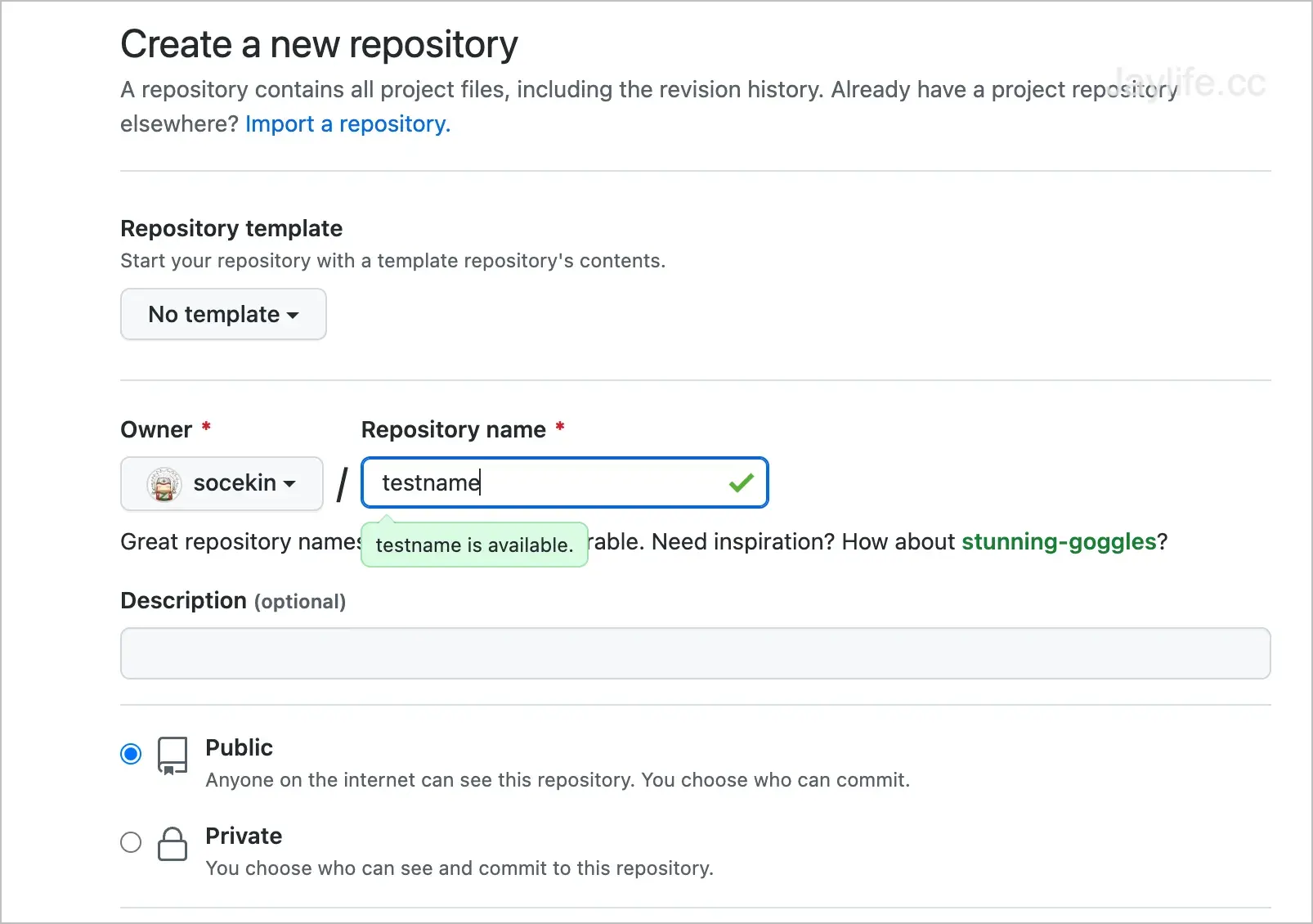Select the Public visibility radio button
Viewport: 1313px width, 924px height.
[131, 753]
